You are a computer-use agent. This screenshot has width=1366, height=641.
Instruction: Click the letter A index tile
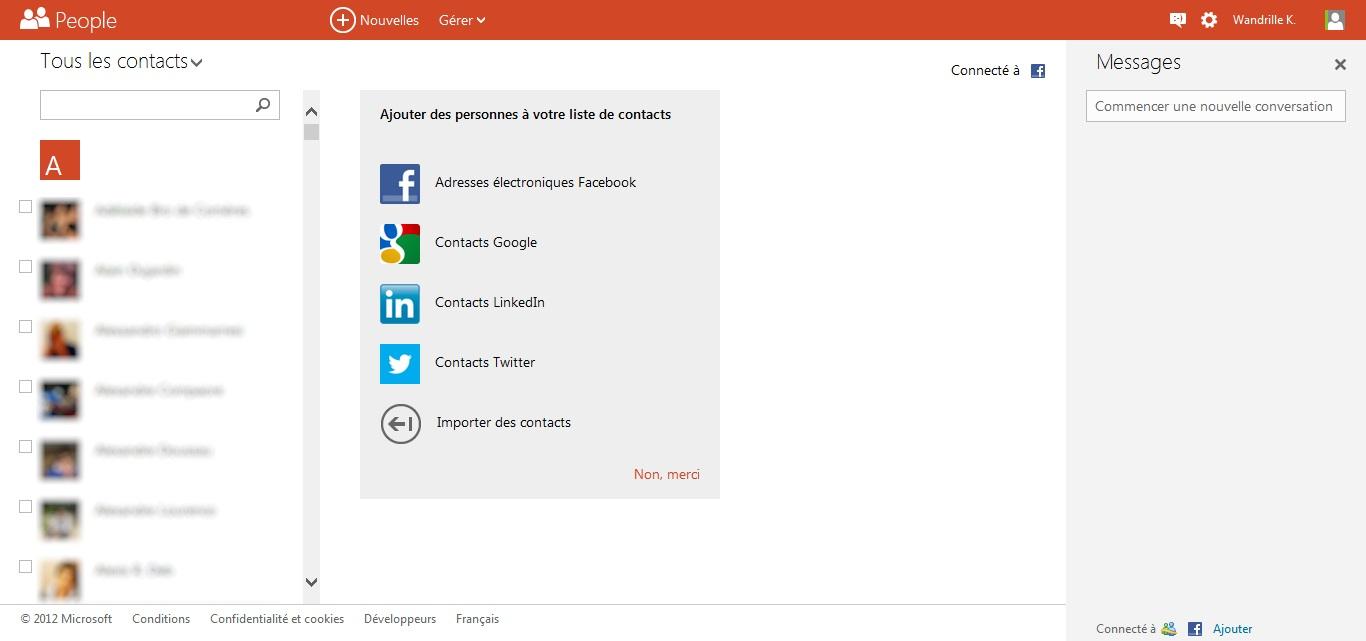[60, 160]
